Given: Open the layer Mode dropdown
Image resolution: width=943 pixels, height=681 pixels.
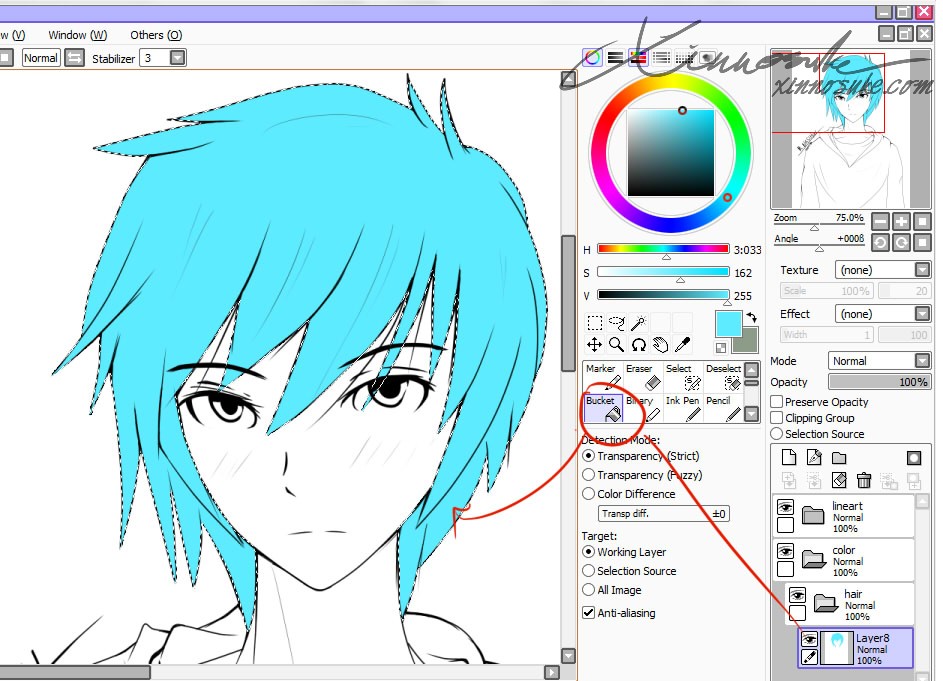Looking at the screenshot, I should (878, 360).
